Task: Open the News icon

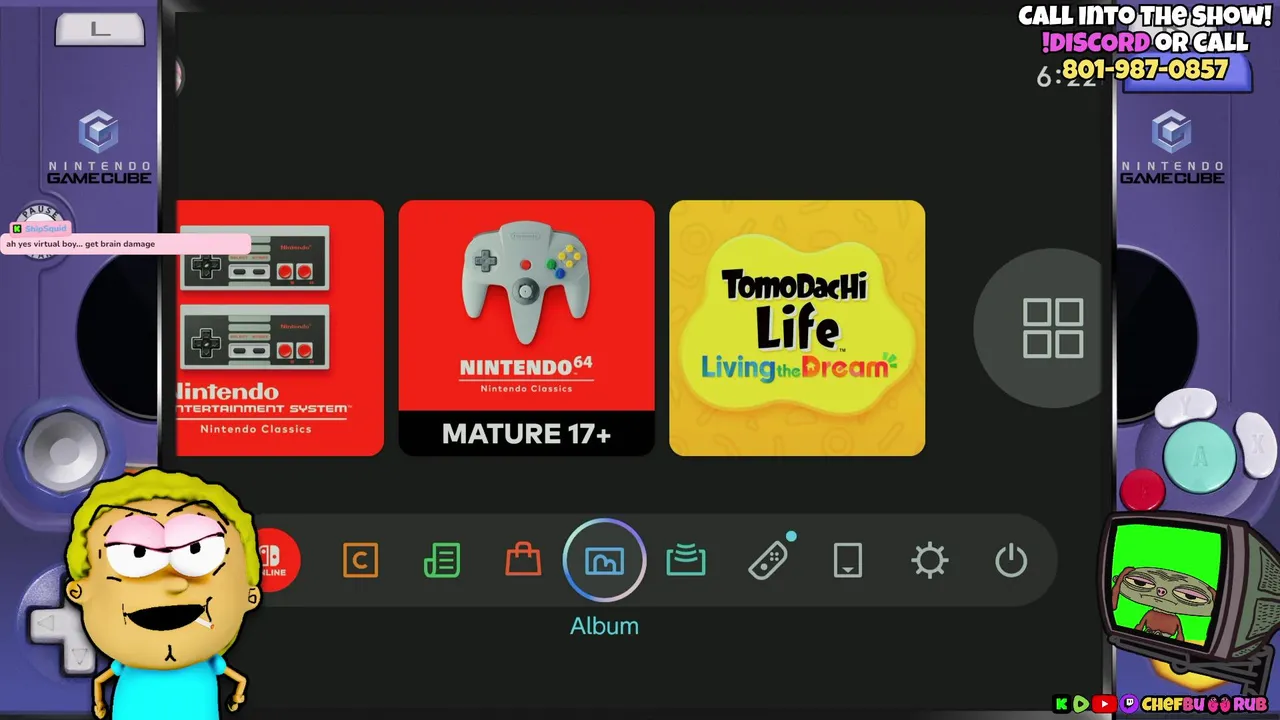Action: coord(442,561)
